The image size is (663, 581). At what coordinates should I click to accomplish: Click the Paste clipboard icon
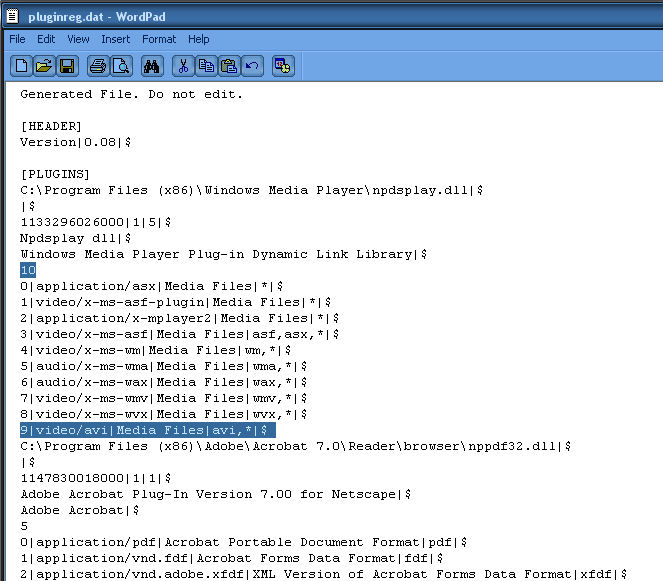click(x=229, y=66)
